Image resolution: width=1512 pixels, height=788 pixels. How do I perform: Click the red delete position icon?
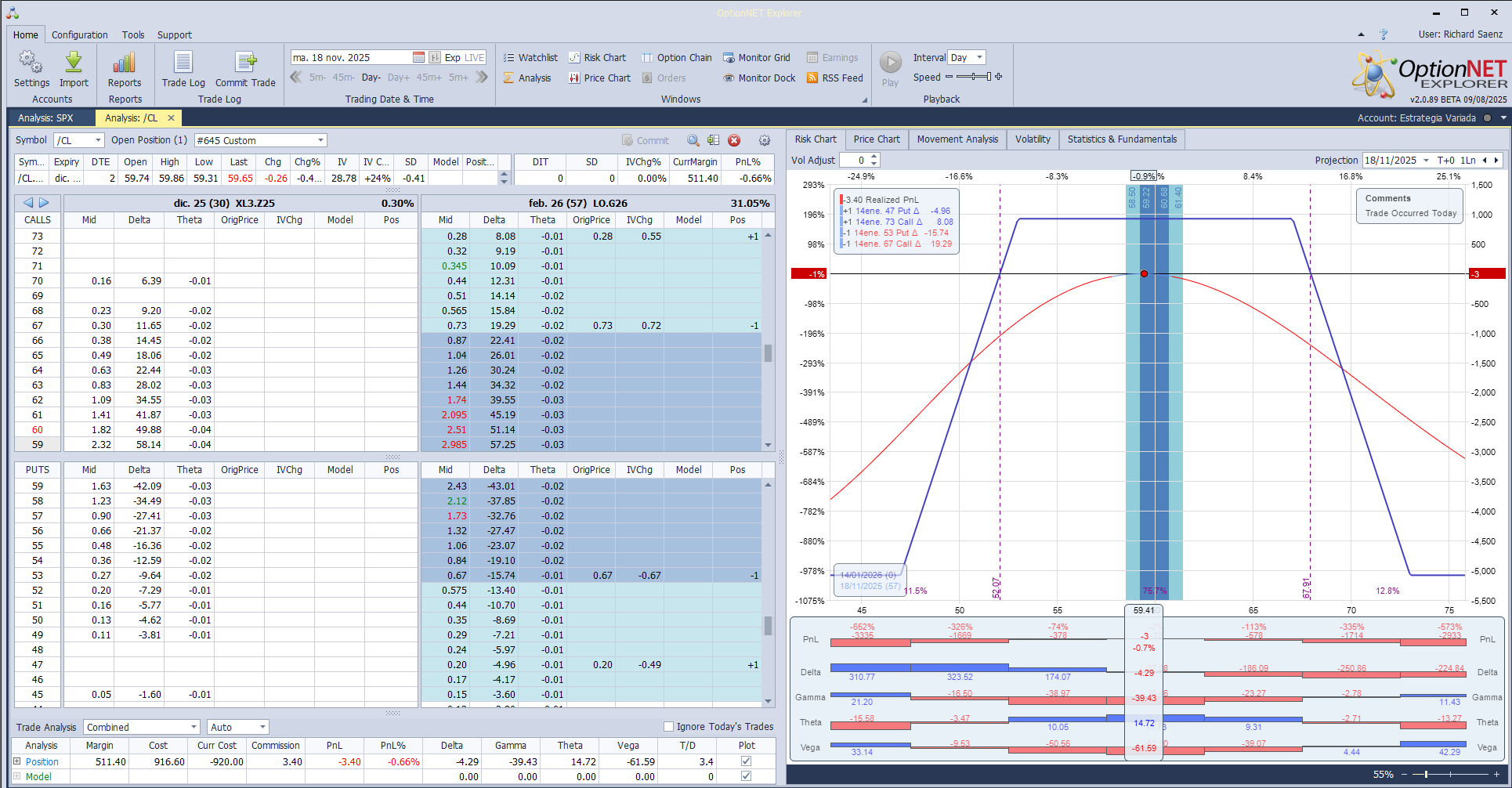[734, 140]
